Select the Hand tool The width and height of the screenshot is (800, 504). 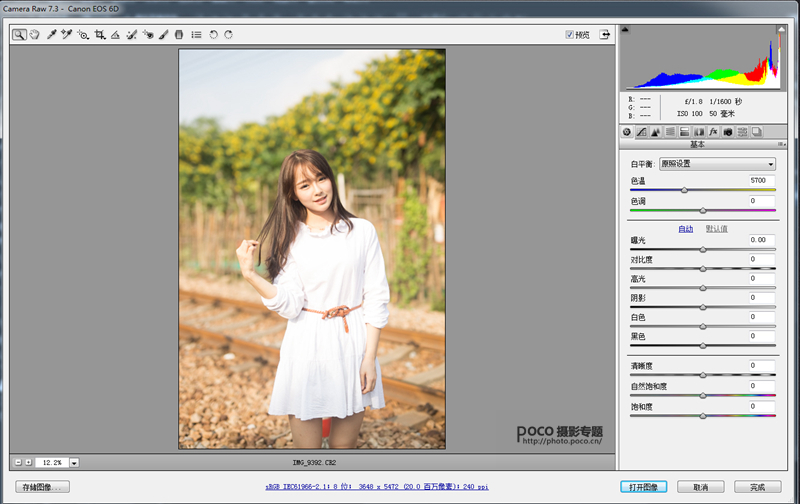pyautogui.click(x=35, y=35)
